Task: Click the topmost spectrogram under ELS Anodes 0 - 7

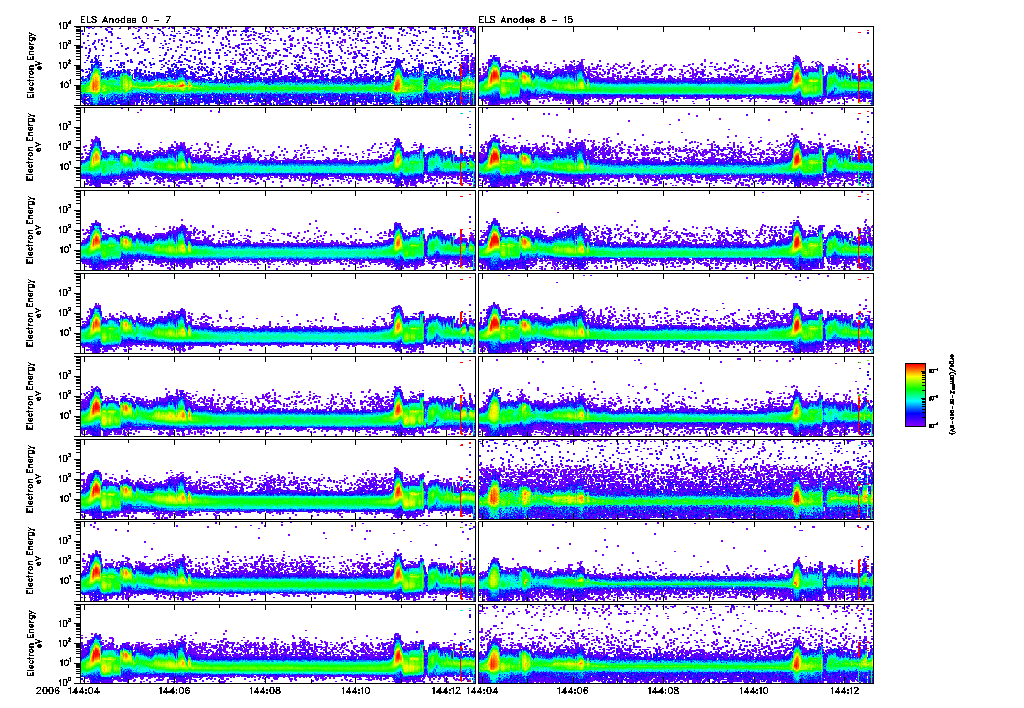Action: (x=278, y=65)
